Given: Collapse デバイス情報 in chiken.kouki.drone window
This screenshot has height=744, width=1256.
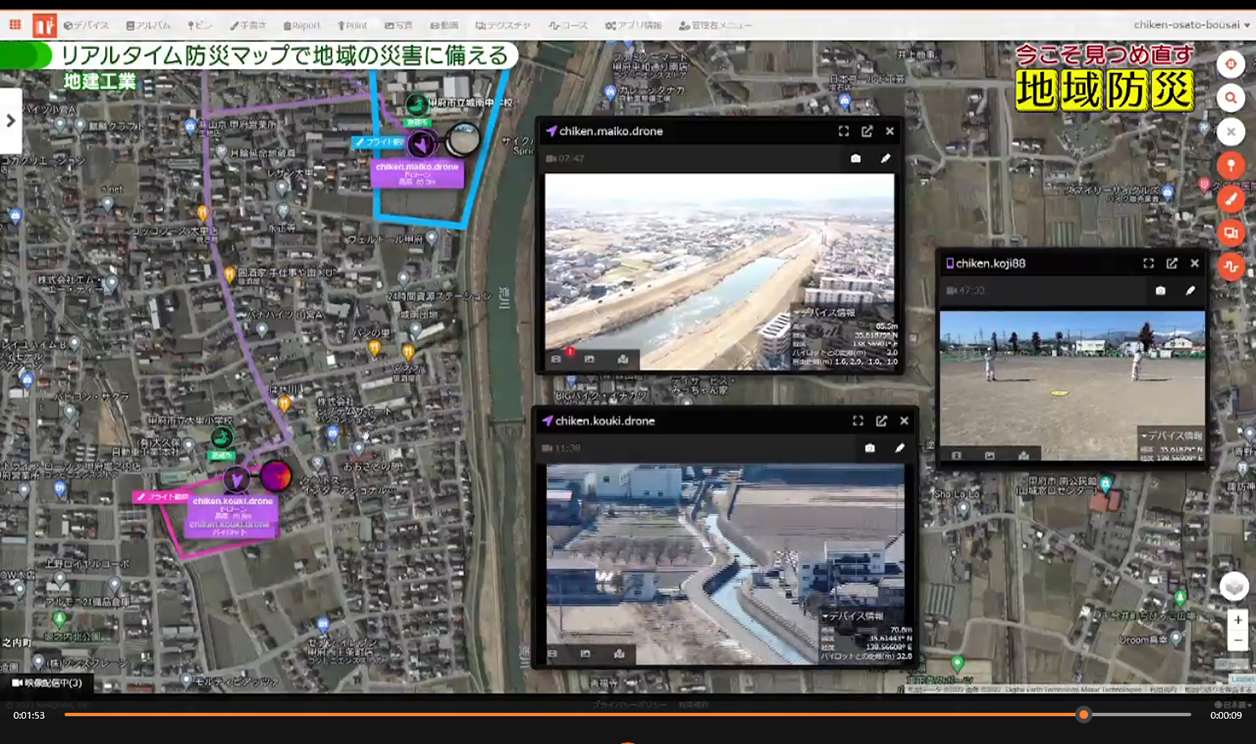Looking at the screenshot, I should [853, 616].
